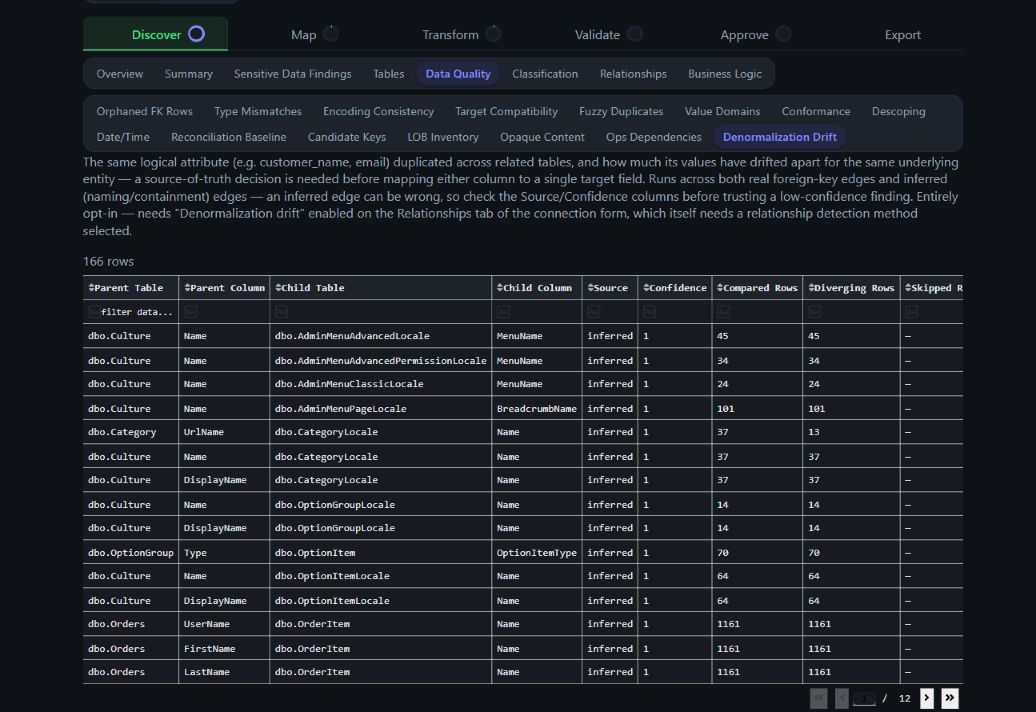This screenshot has height=712, width=1036.
Task: Switch to the Overview sub-tab
Action: (x=120, y=74)
